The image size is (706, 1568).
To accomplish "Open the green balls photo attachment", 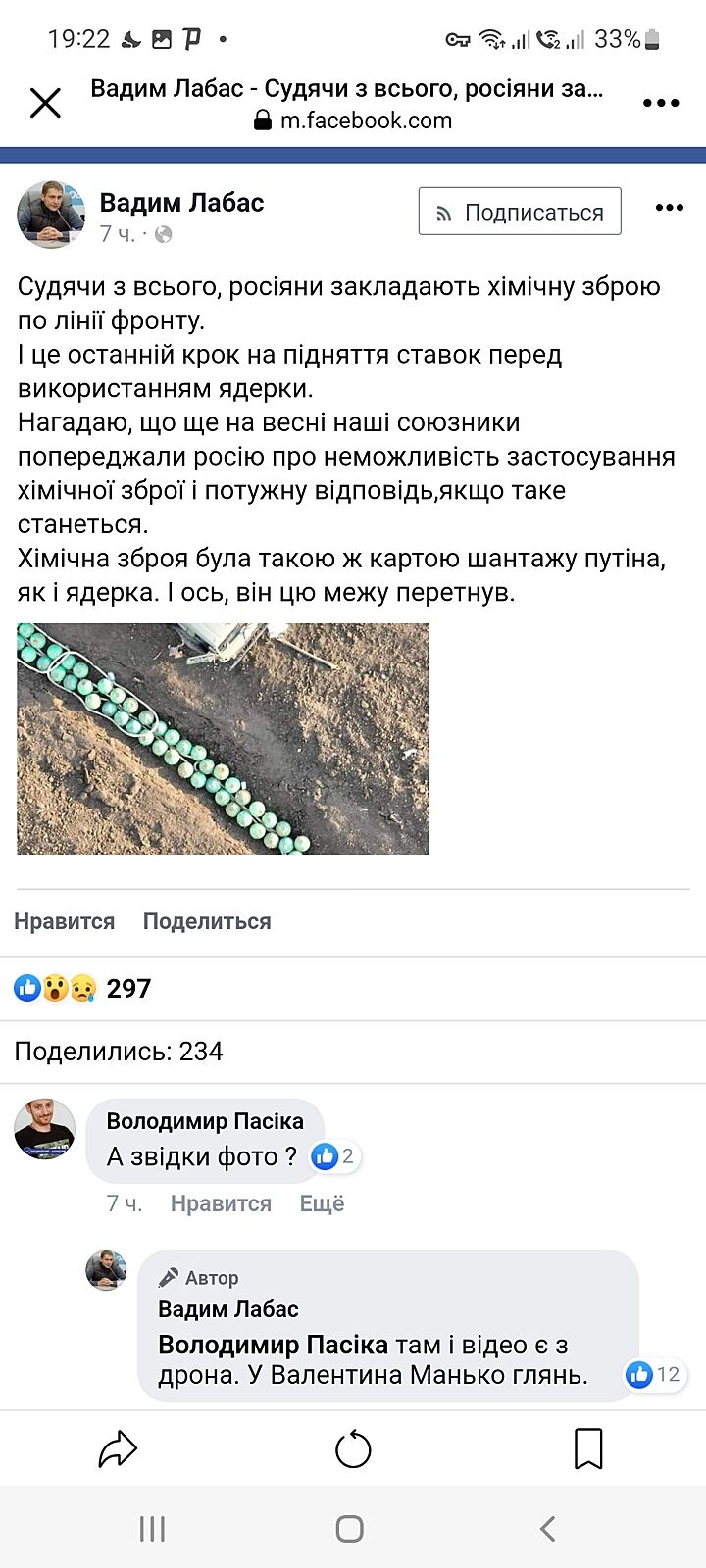I will pos(223,739).
